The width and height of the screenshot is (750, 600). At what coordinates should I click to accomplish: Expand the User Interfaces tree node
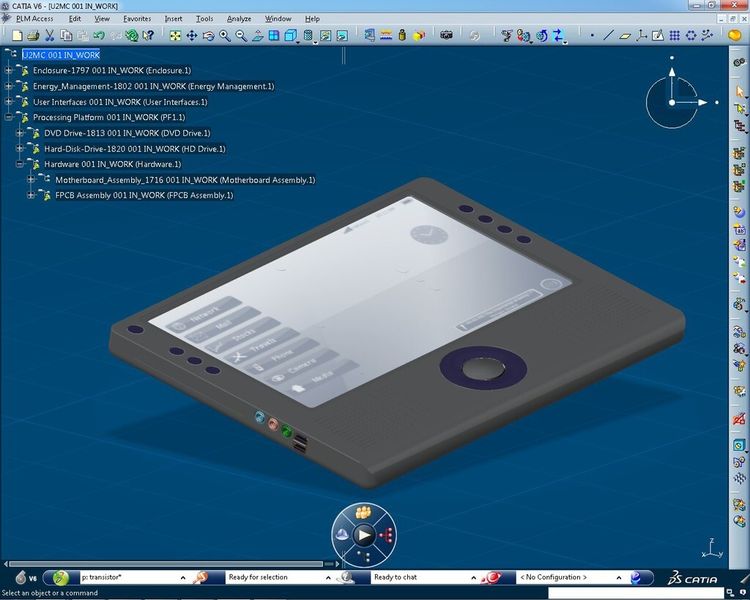(x=9, y=102)
